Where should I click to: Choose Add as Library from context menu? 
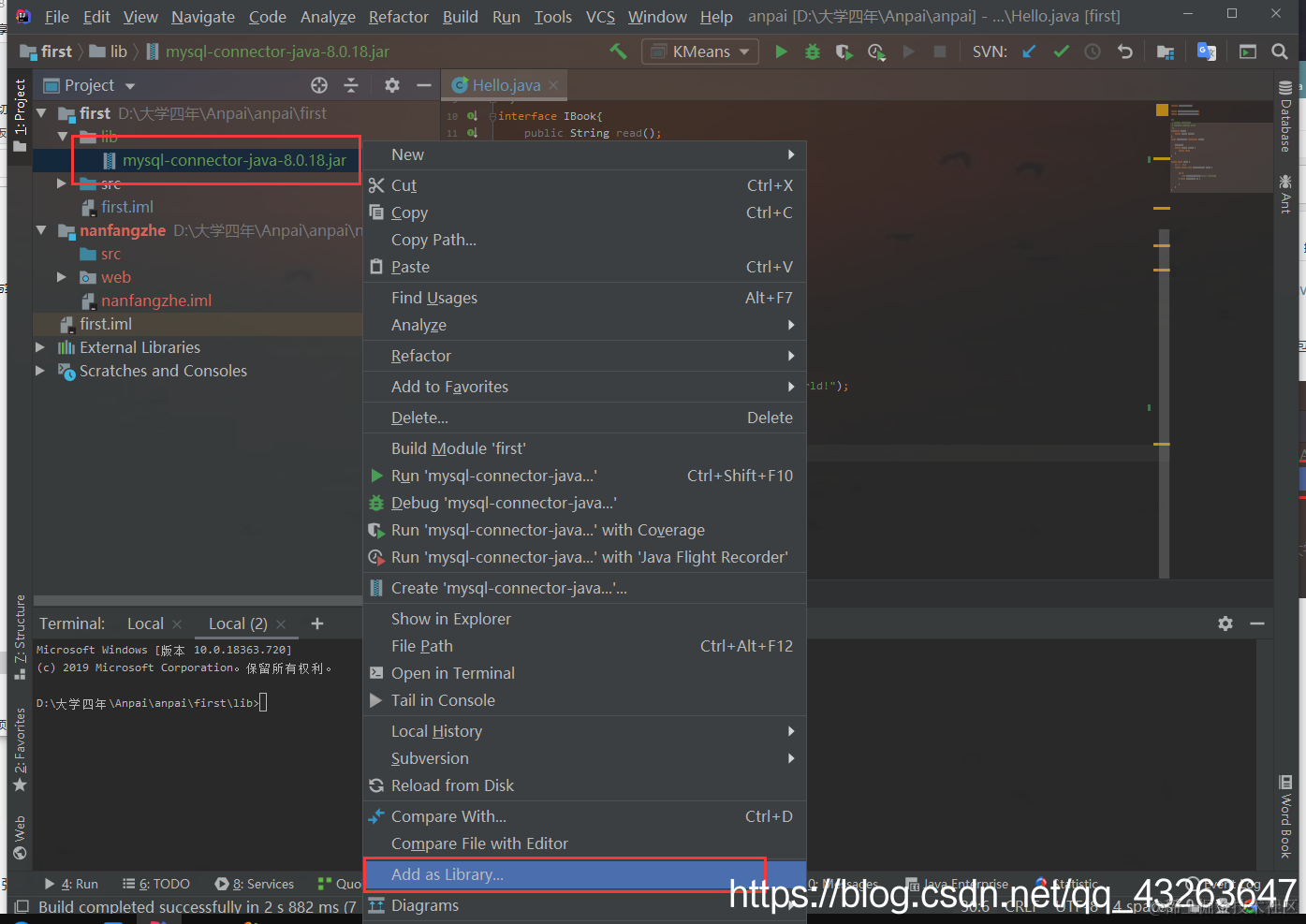pyautogui.click(x=584, y=874)
